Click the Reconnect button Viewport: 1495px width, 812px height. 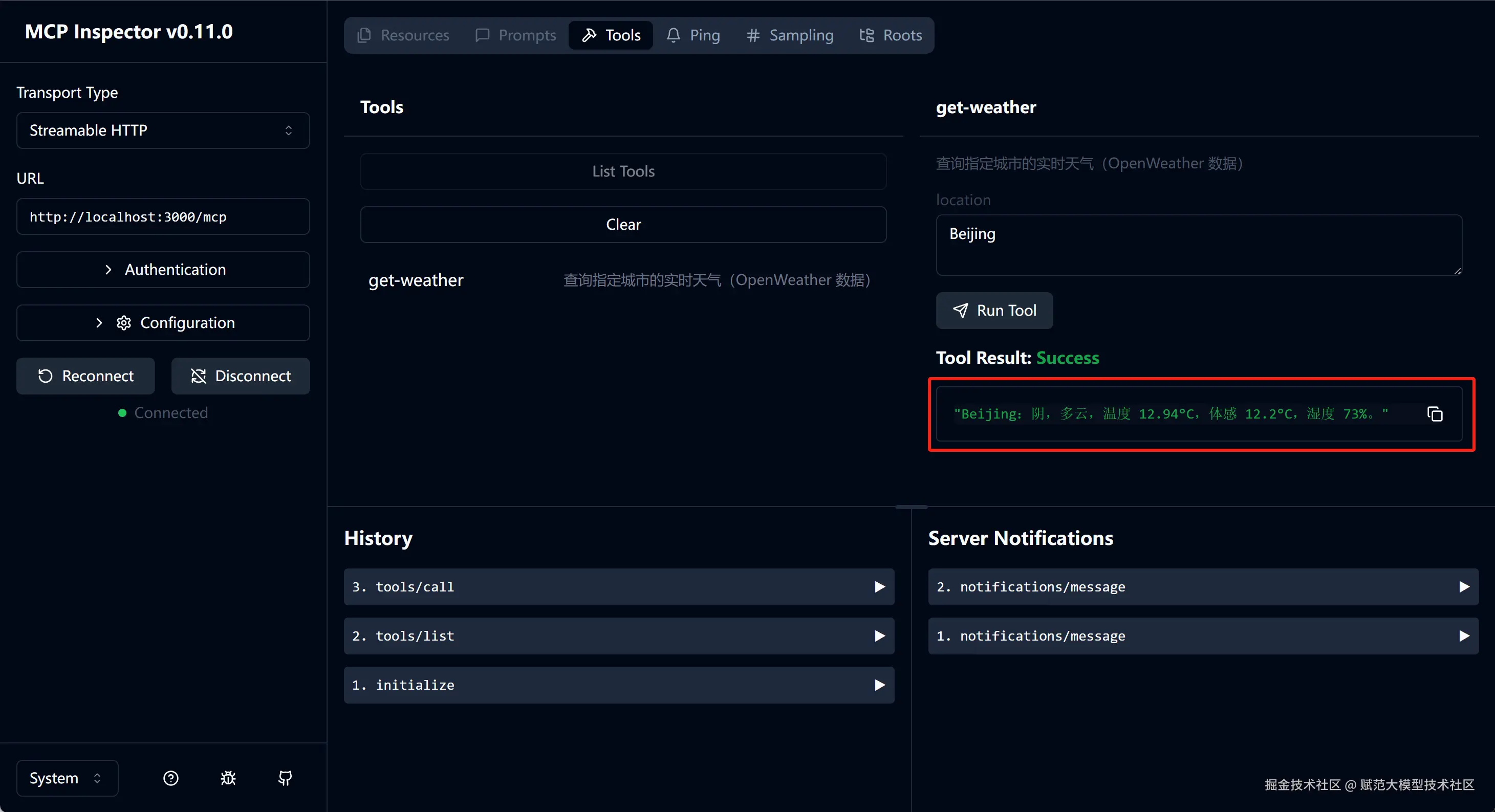pos(86,376)
